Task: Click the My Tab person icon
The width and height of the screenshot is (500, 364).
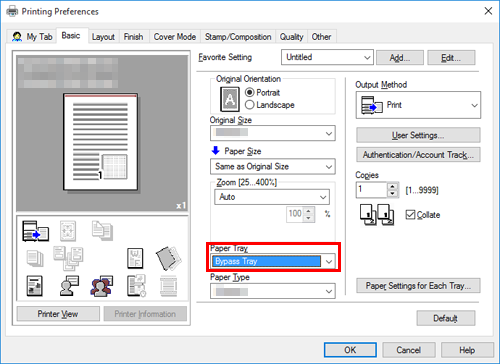Action: 17,36
